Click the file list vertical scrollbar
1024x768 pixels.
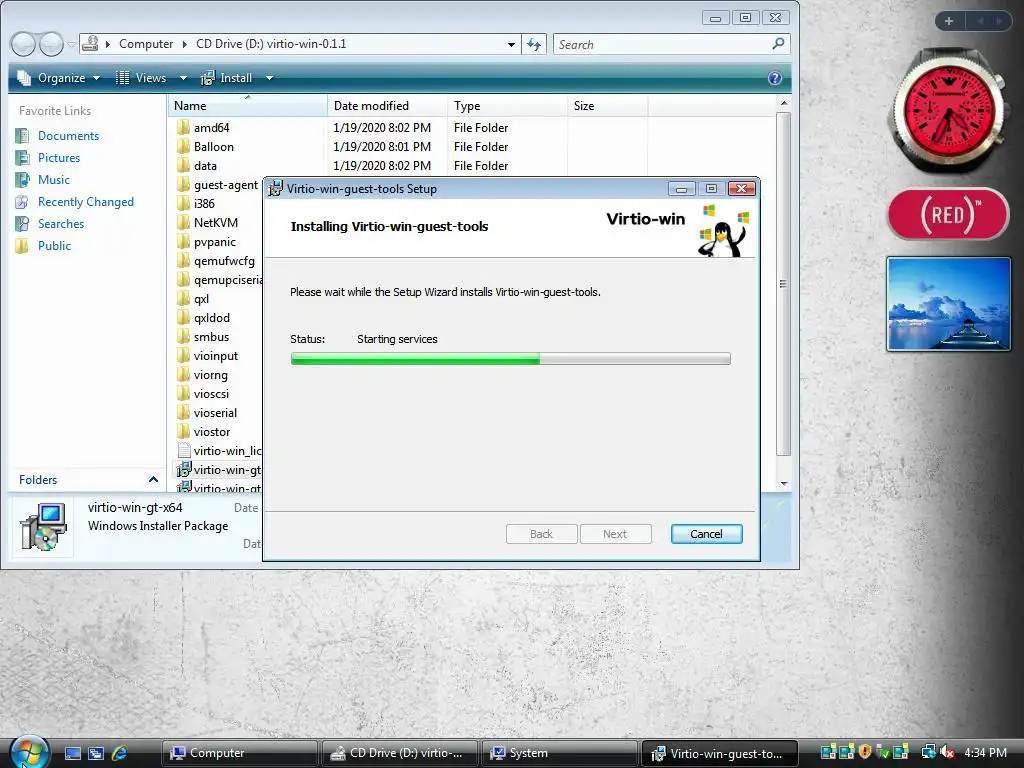tap(784, 284)
